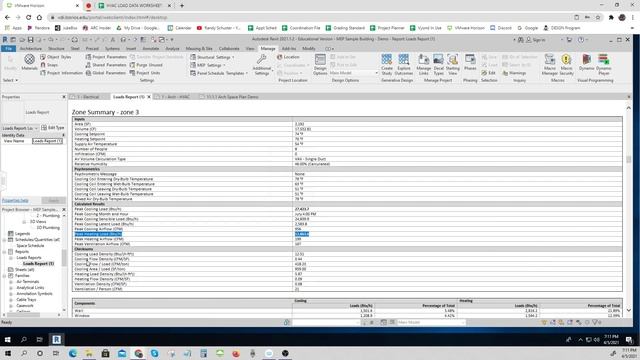Open Macro Security
Image resolution: width=640 pixels, height=360 pixels.
[566, 64]
